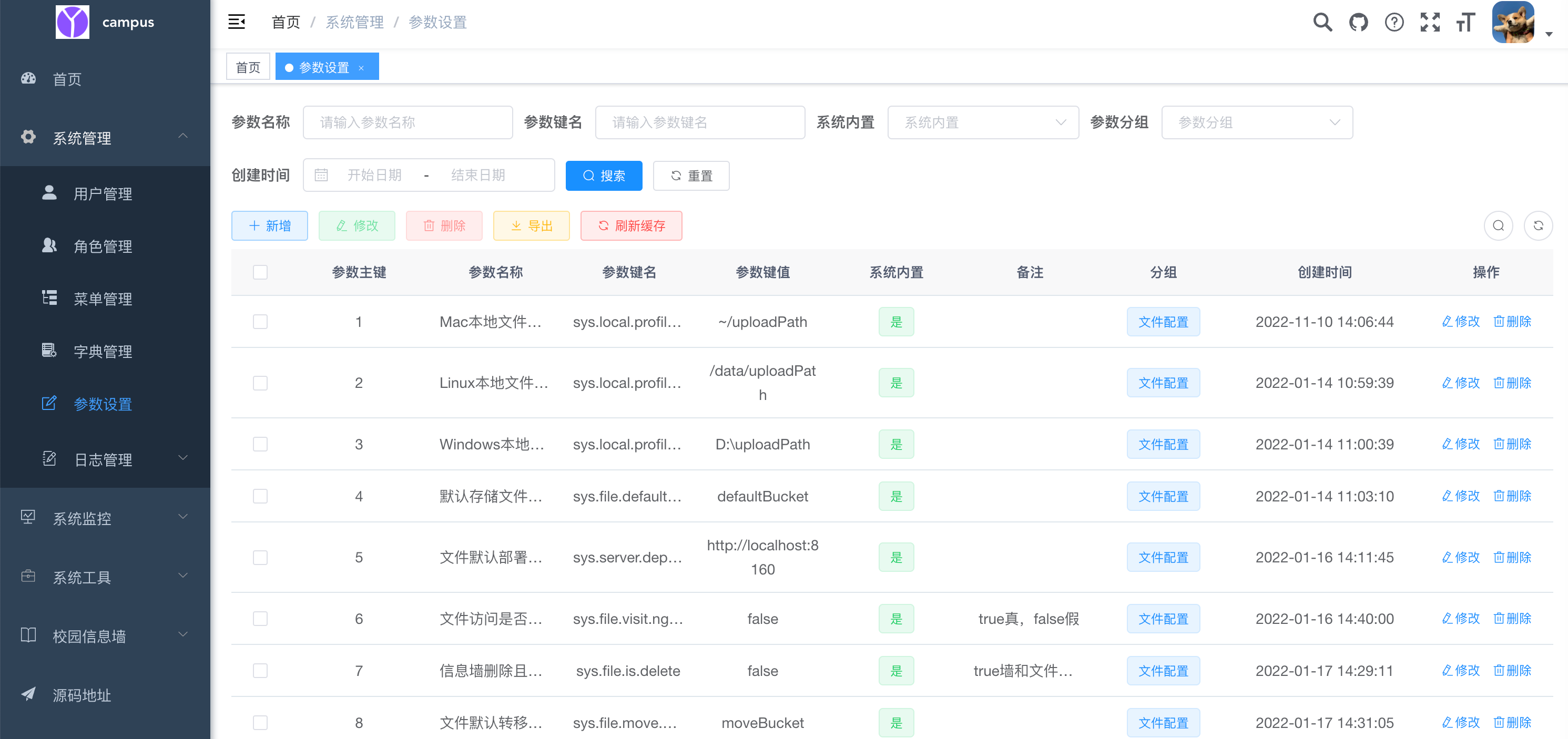Expand the 校园信息墙 menu chevron
1568x739 pixels.
pyautogui.click(x=182, y=634)
